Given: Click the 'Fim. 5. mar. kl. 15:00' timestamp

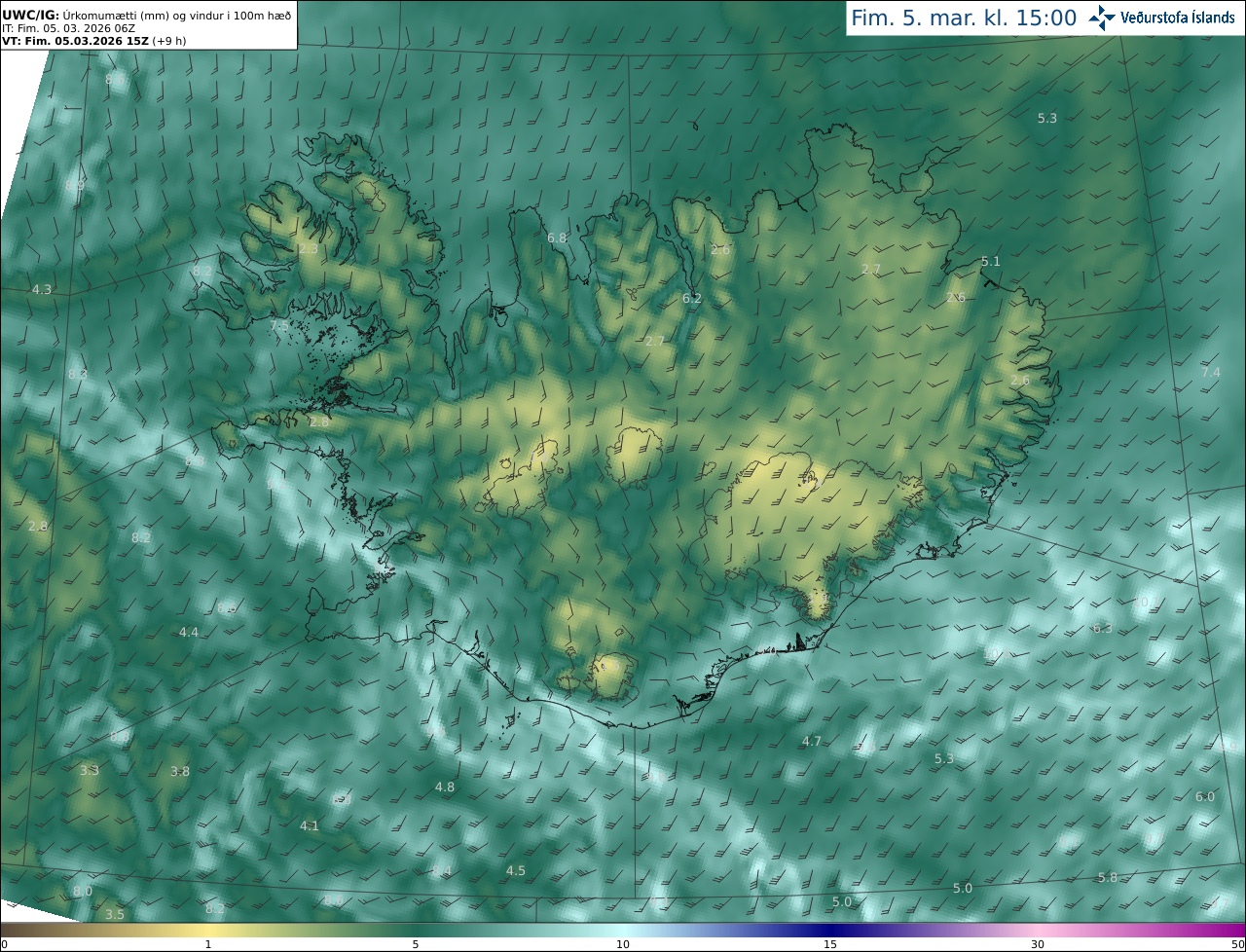Looking at the screenshot, I should pos(964,18).
